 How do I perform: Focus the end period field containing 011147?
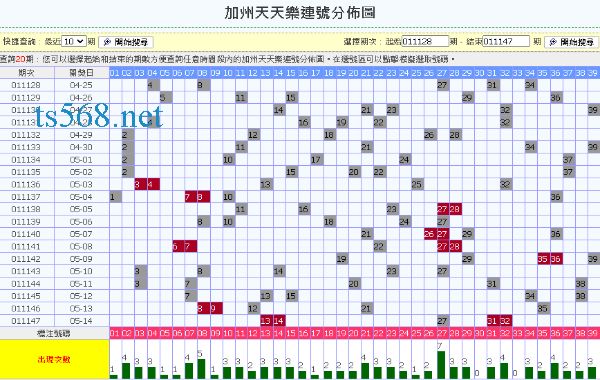(506, 41)
